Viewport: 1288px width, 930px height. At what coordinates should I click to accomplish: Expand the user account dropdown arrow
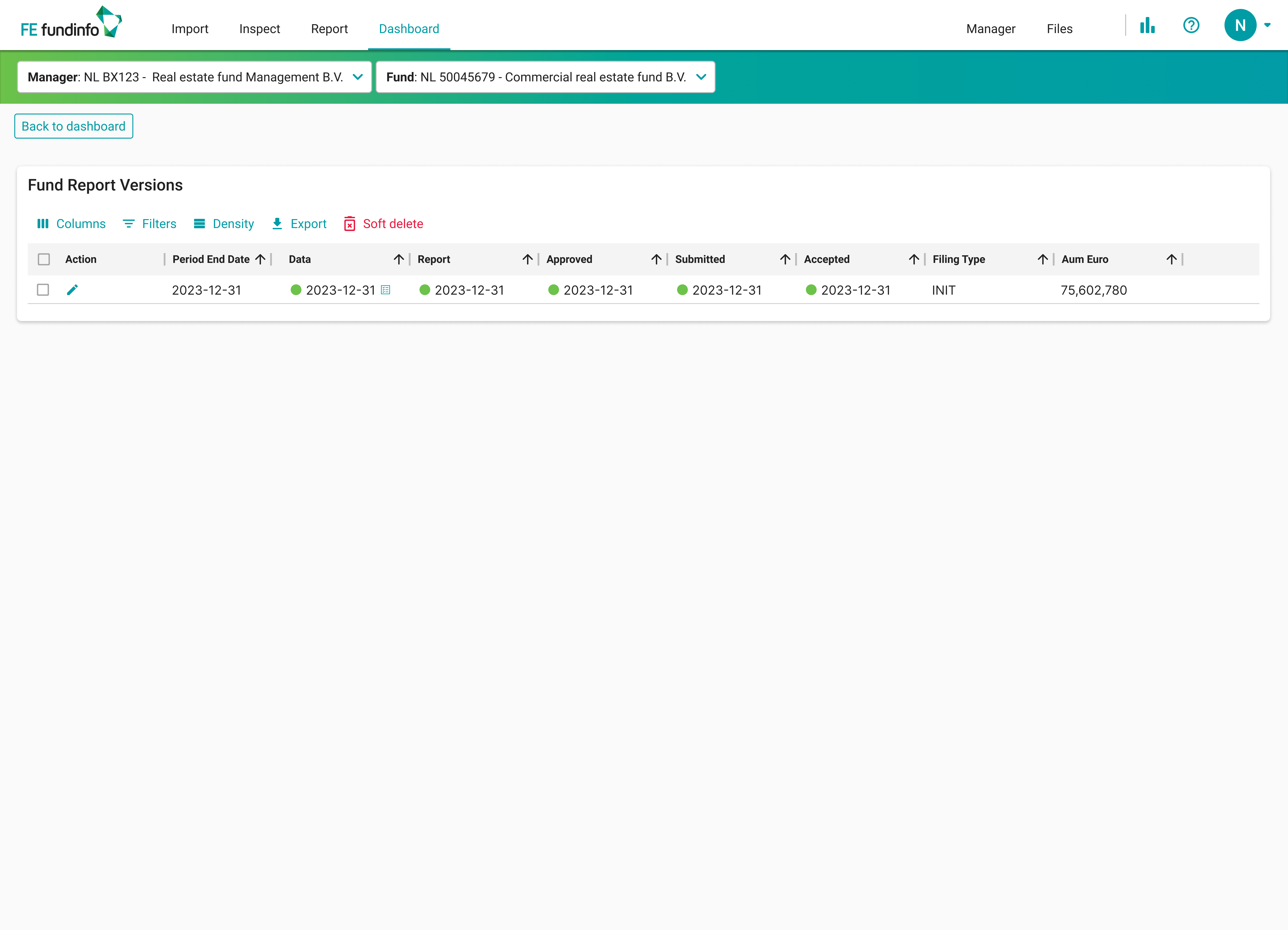[x=1267, y=25]
